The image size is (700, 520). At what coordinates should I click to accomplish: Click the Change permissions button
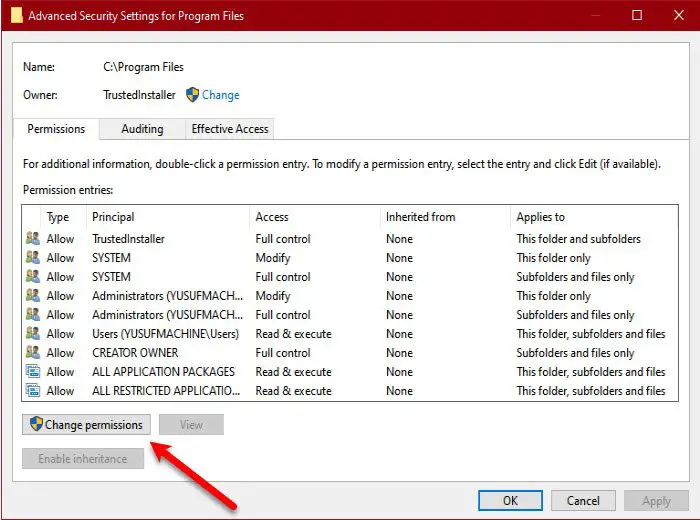pos(86,424)
